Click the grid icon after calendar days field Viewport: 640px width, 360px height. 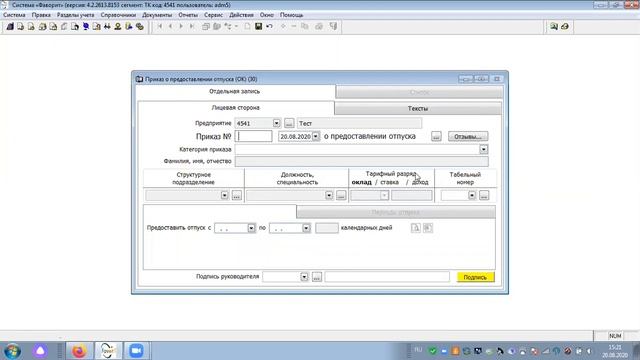[x=427, y=228]
